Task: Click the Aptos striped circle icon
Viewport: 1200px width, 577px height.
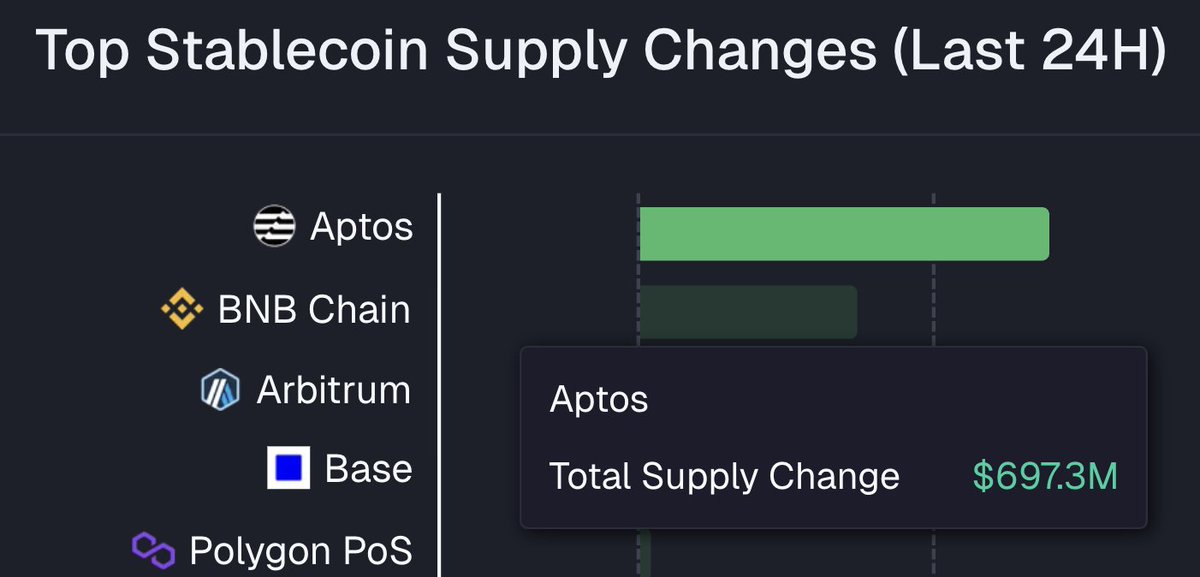Action: (x=274, y=226)
